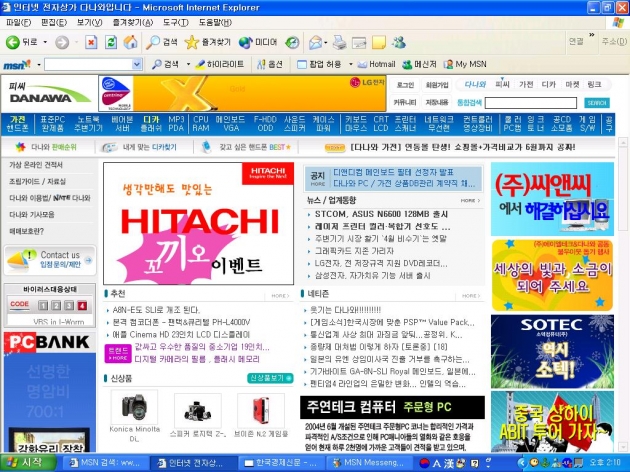The image size is (630, 472).
Task: Click the Contact us banner
Action: [x=50, y=260]
